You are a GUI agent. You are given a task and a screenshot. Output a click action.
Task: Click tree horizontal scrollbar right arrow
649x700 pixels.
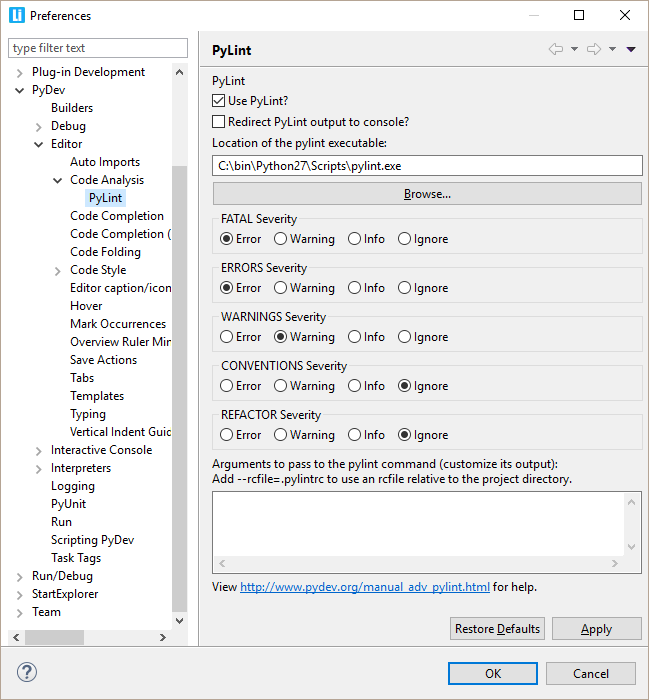pos(163,638)
